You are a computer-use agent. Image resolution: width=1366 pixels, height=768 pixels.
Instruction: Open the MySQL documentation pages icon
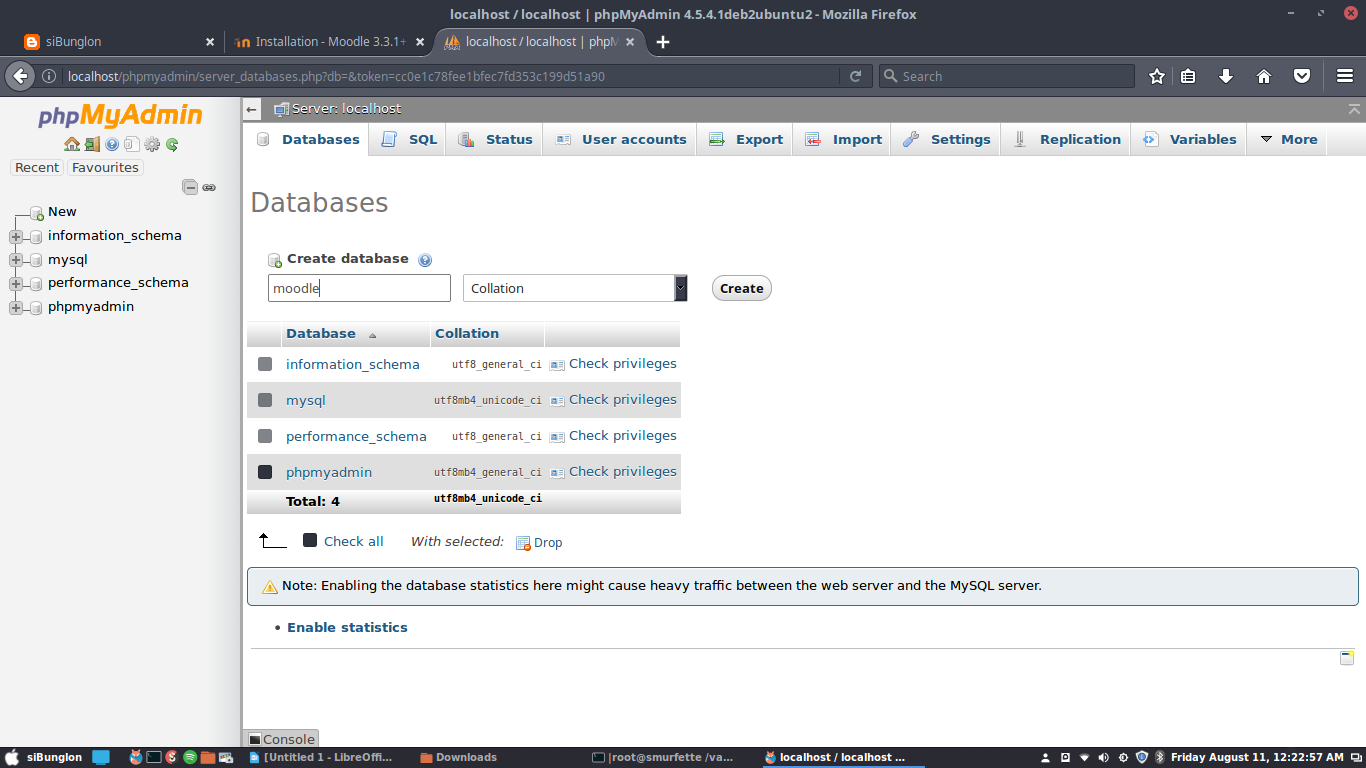coord(132,144)
